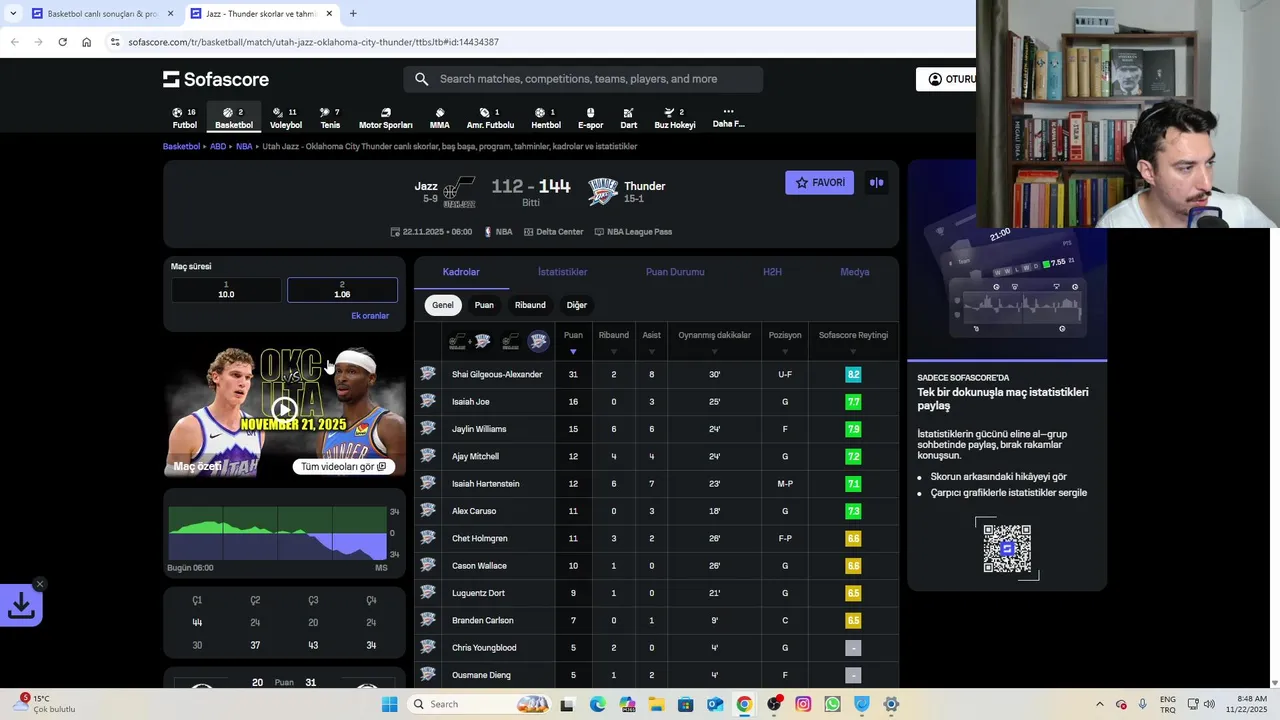The image size is (1280, 720).
Task: Select the Puan stats pill
Action: 484,305
